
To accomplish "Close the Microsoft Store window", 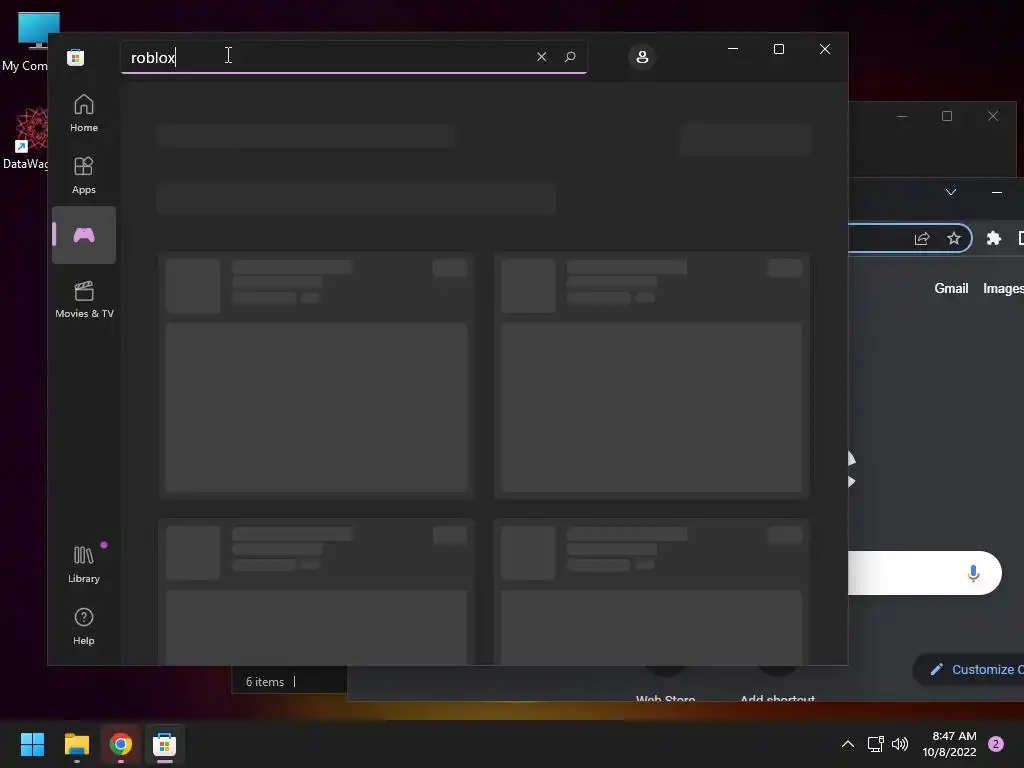I will 825,49.
